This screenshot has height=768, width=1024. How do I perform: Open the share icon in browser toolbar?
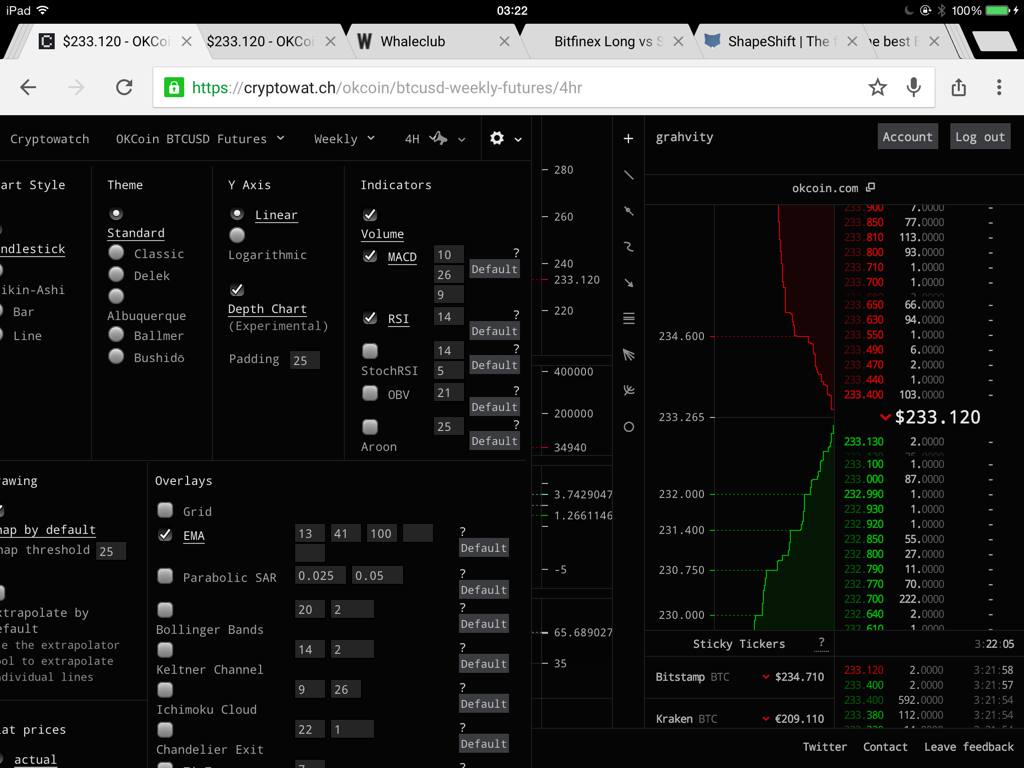(x=959, y=87)
